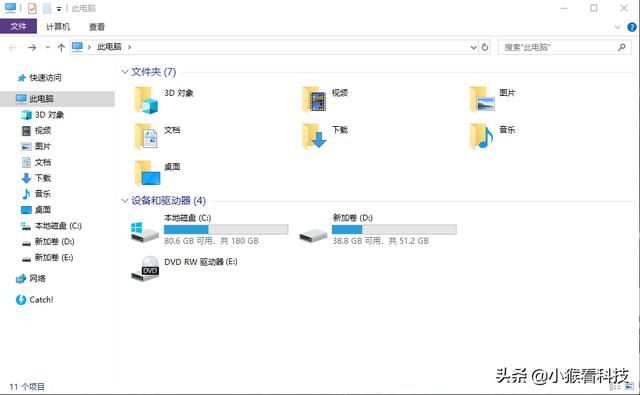Click the text 38.8 GB 可用, 共 51.2 GB

[x=380, y=241]
